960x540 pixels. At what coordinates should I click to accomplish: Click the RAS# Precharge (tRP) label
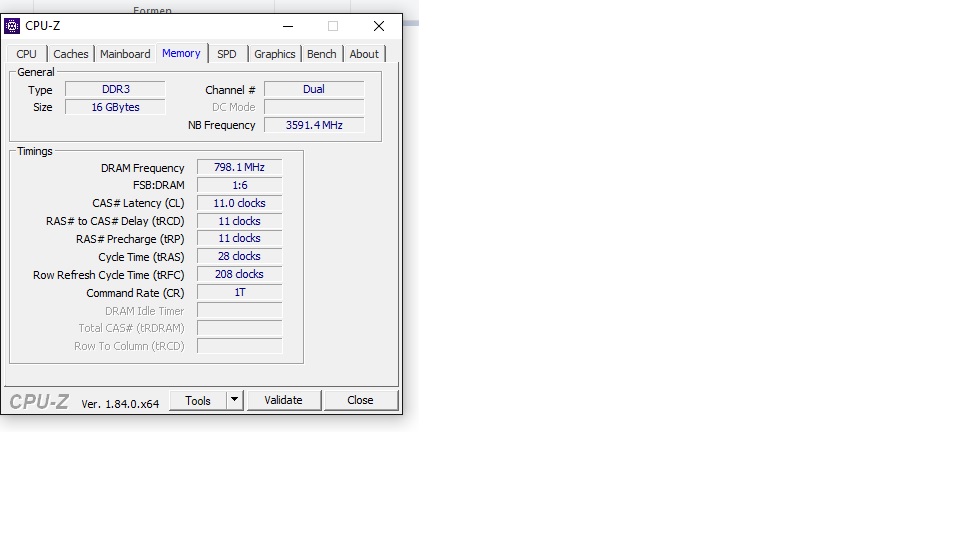tap(130, 239)
